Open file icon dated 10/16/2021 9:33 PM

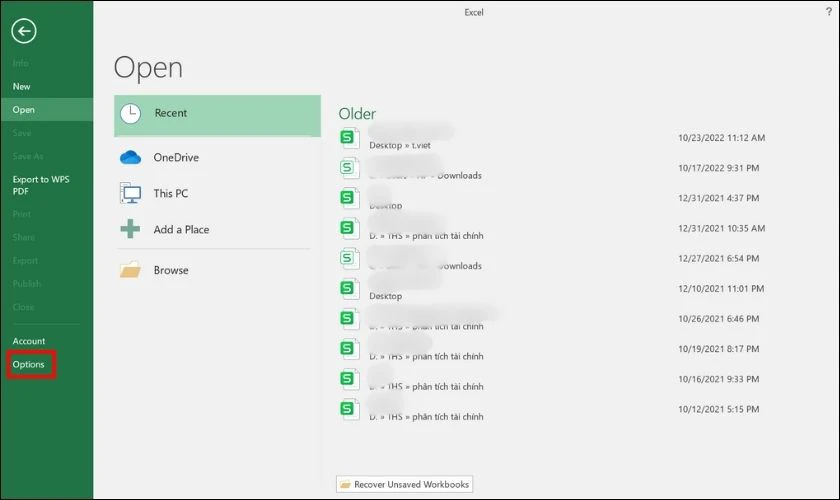tap(349, 379)
